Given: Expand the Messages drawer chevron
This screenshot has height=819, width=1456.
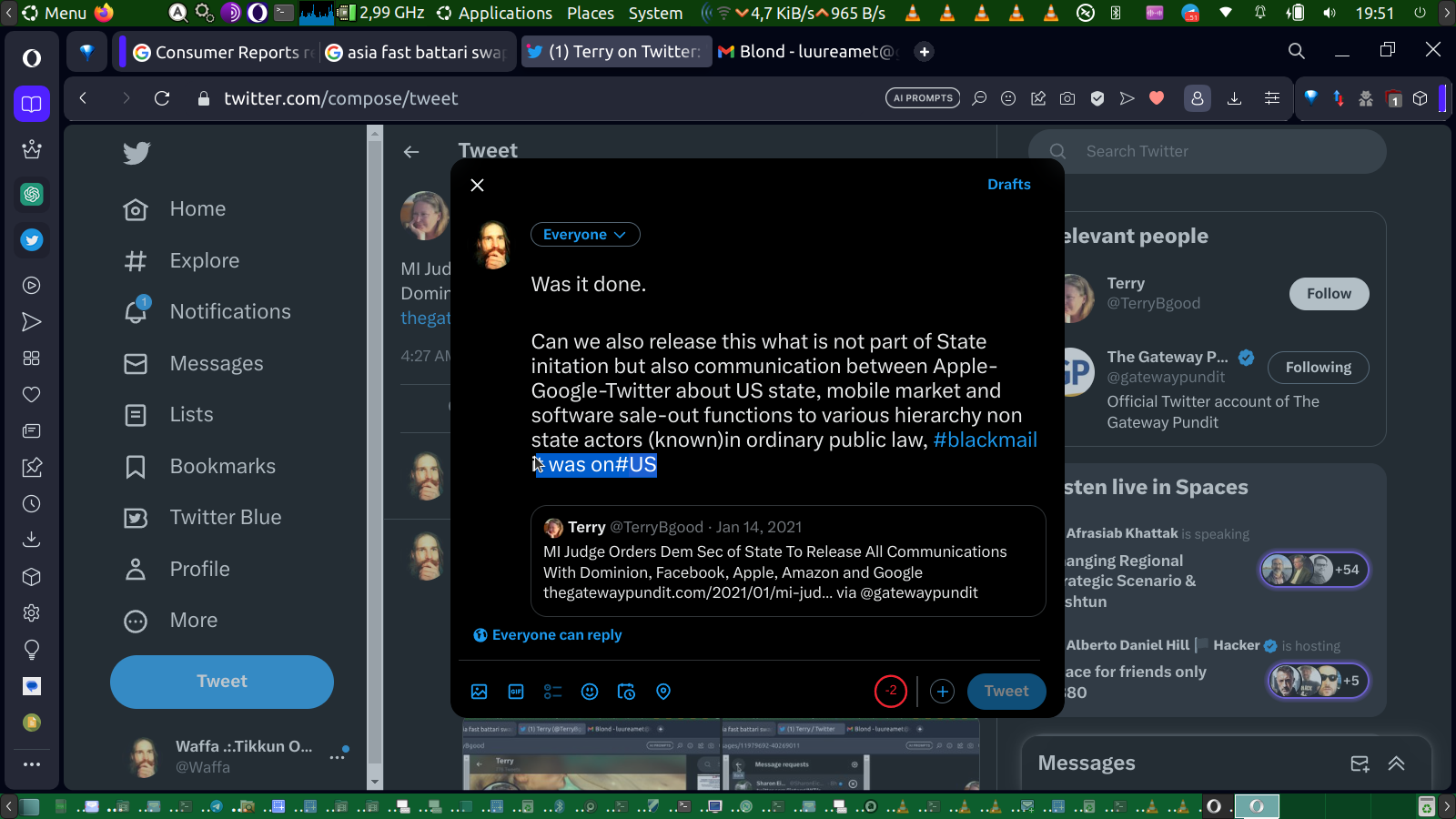Looking at the screenshot, I should click(x=1397, y=763).
